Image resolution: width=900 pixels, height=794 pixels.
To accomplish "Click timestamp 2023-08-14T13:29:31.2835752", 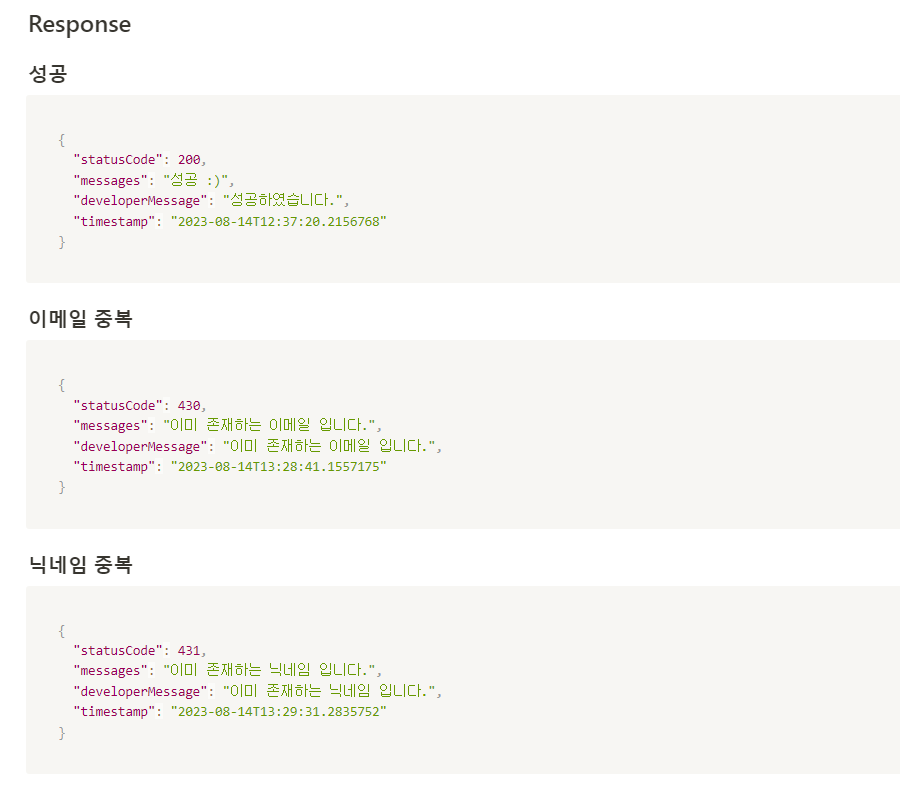I will 278,712.
